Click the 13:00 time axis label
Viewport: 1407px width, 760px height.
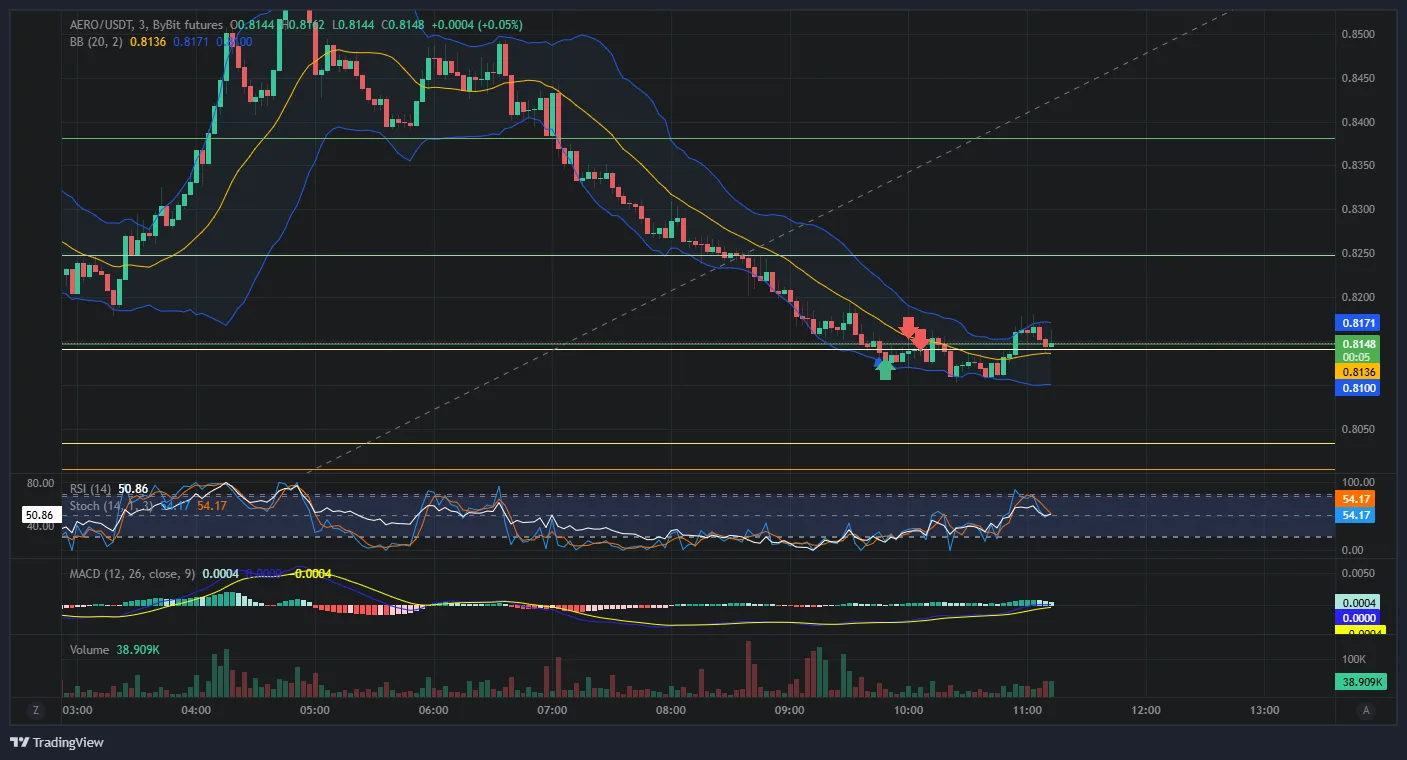click(x=1264, y=711)
